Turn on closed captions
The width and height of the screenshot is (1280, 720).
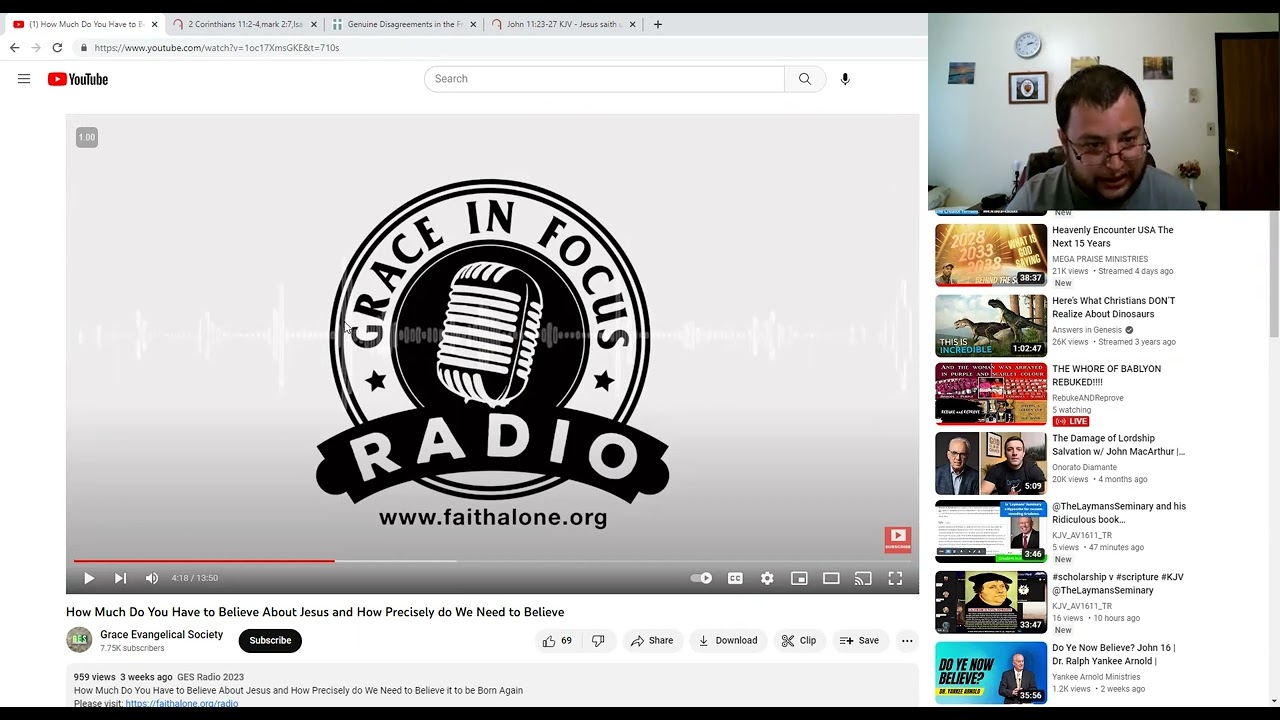pos(735,578)
